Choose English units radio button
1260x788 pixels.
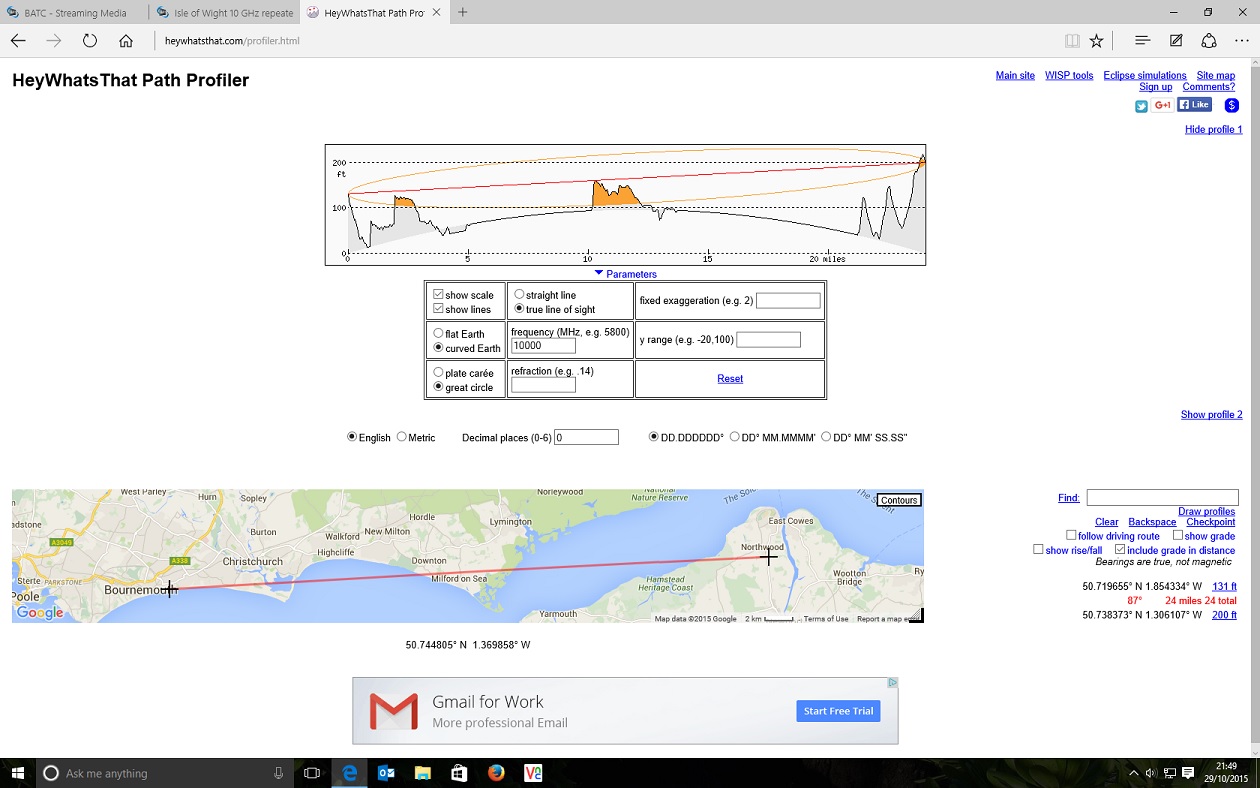pyautogui.click(x=352, y=437)
